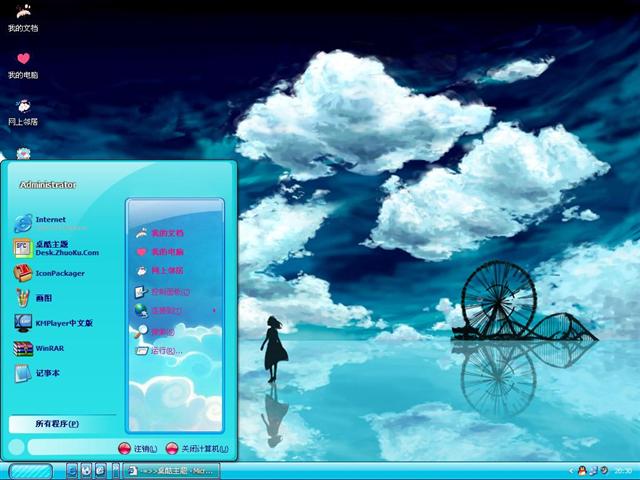Open 记事本 notepad in Start menu
This screenshot has height=480, width=640.
pos(37,373)
